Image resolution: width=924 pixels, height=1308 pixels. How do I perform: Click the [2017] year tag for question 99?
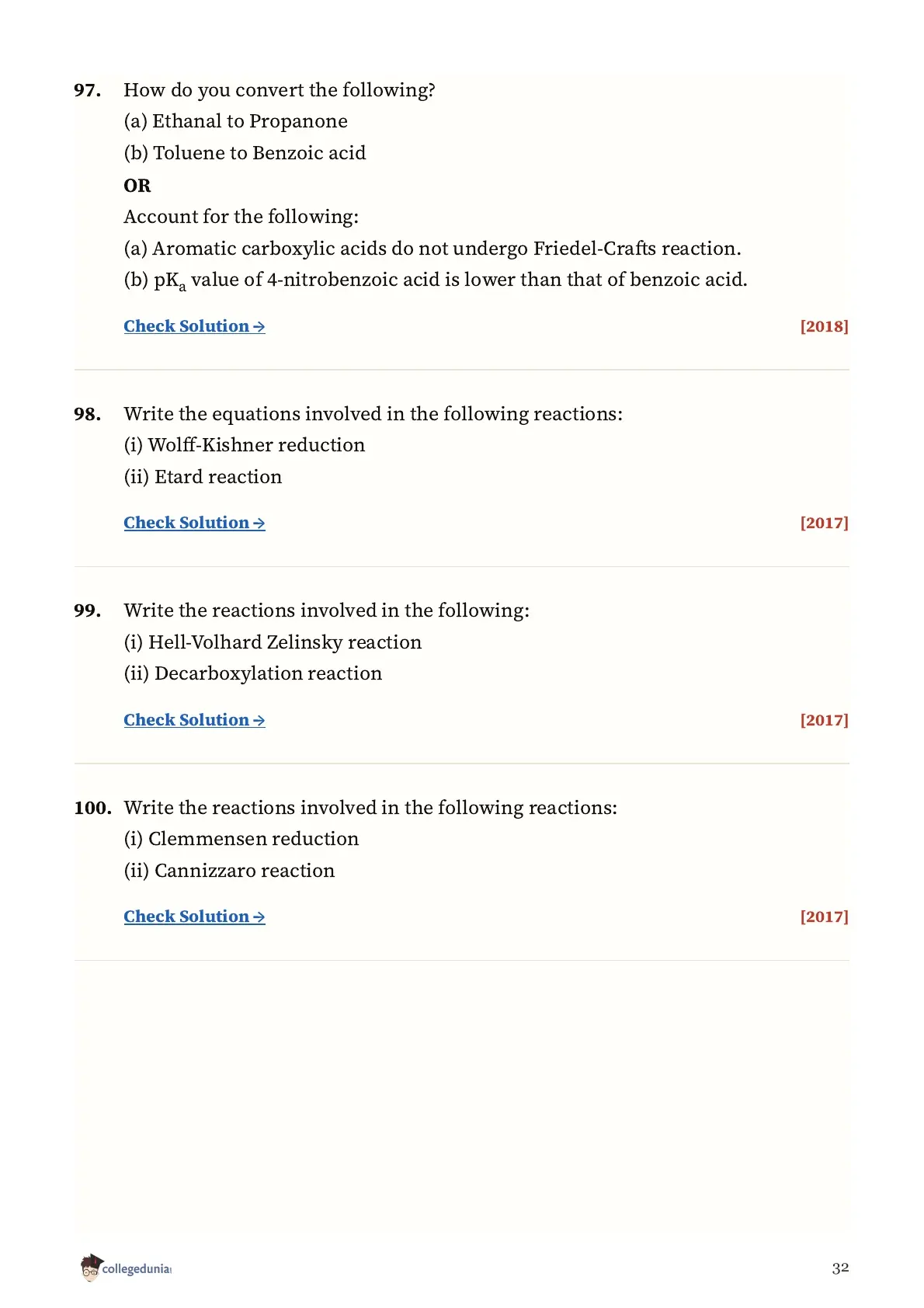click(824, 720)
